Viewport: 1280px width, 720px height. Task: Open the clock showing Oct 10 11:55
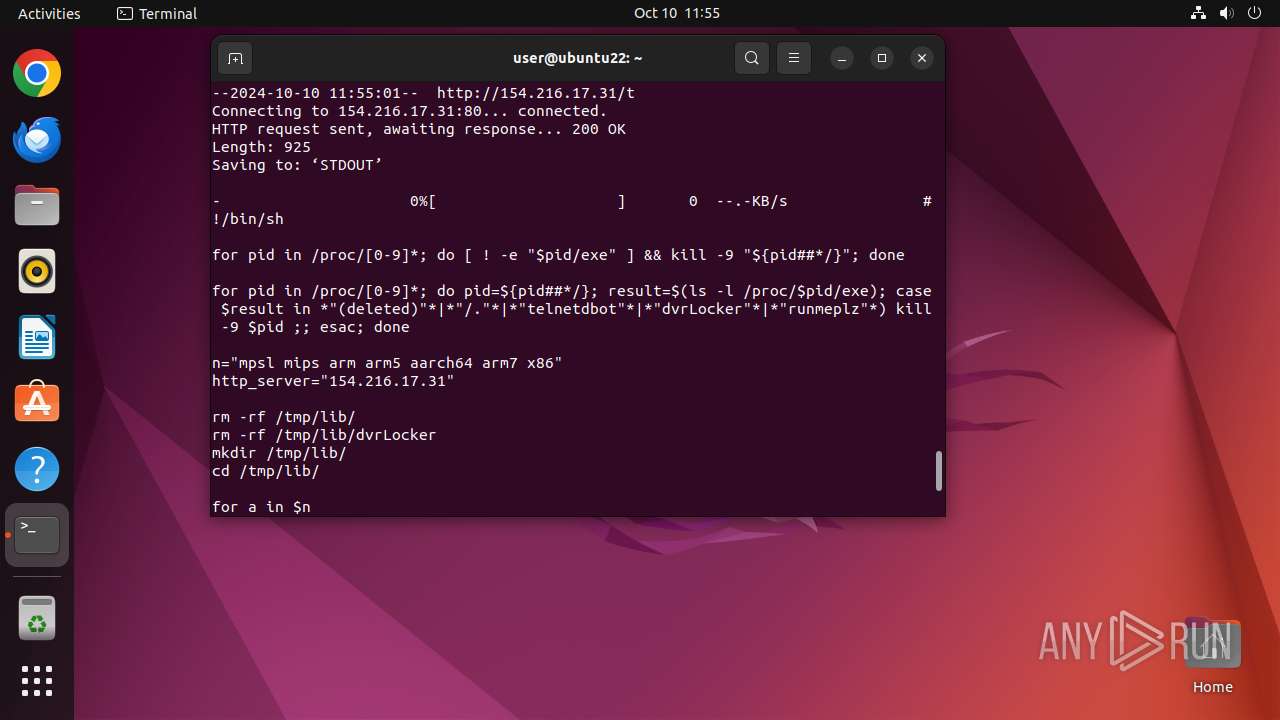point(677,13)
